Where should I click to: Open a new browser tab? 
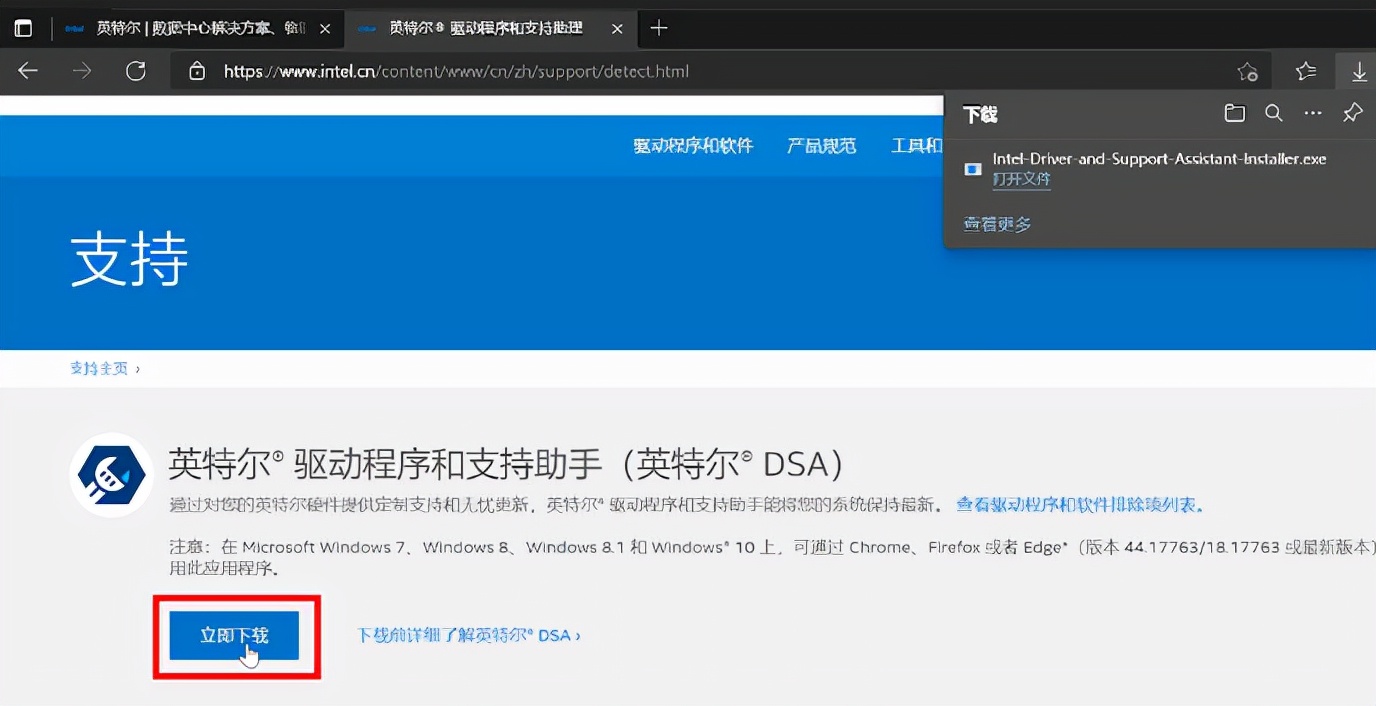[658, 28]
